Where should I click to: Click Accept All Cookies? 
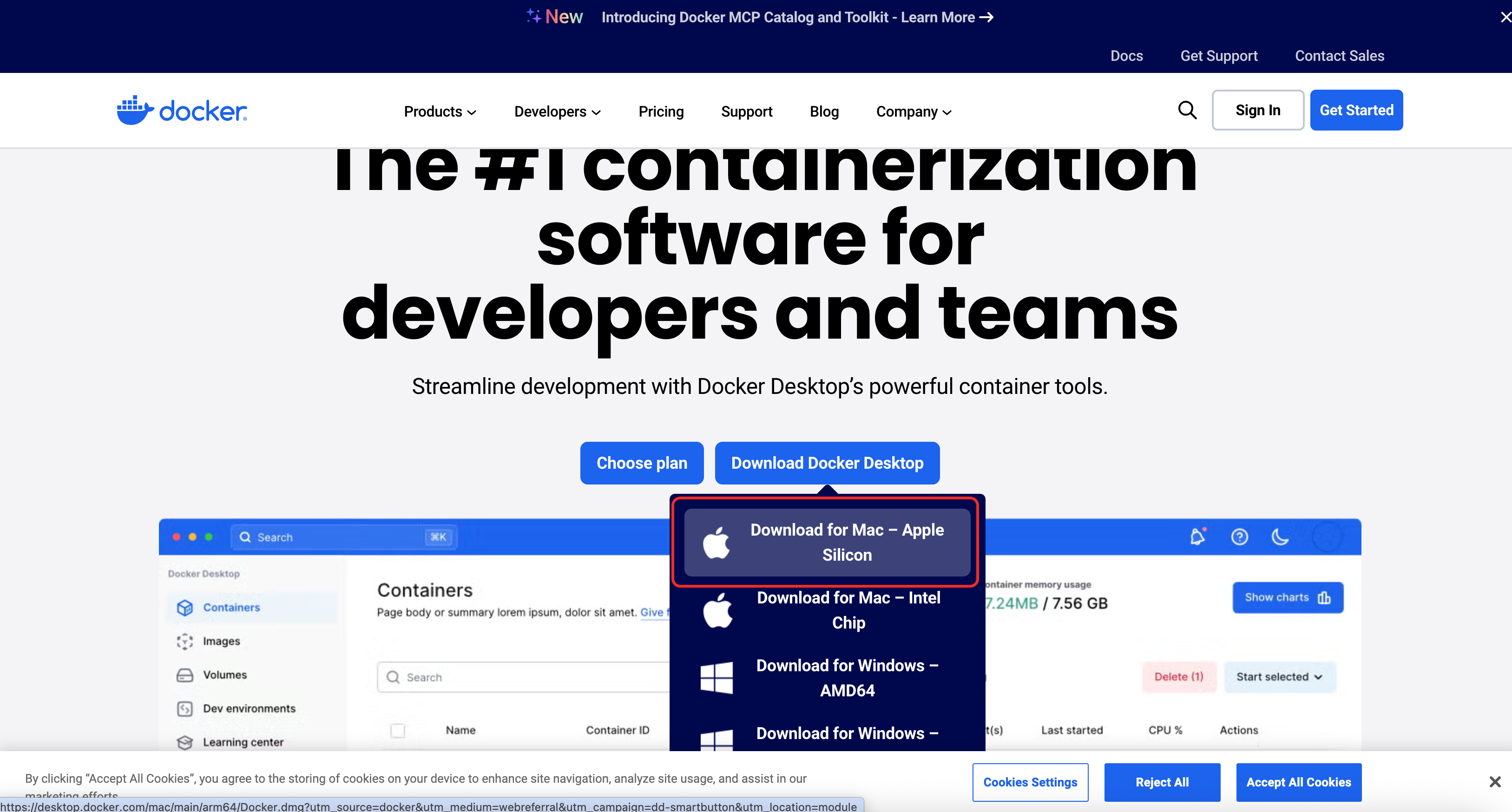(x=1298, y=782)
